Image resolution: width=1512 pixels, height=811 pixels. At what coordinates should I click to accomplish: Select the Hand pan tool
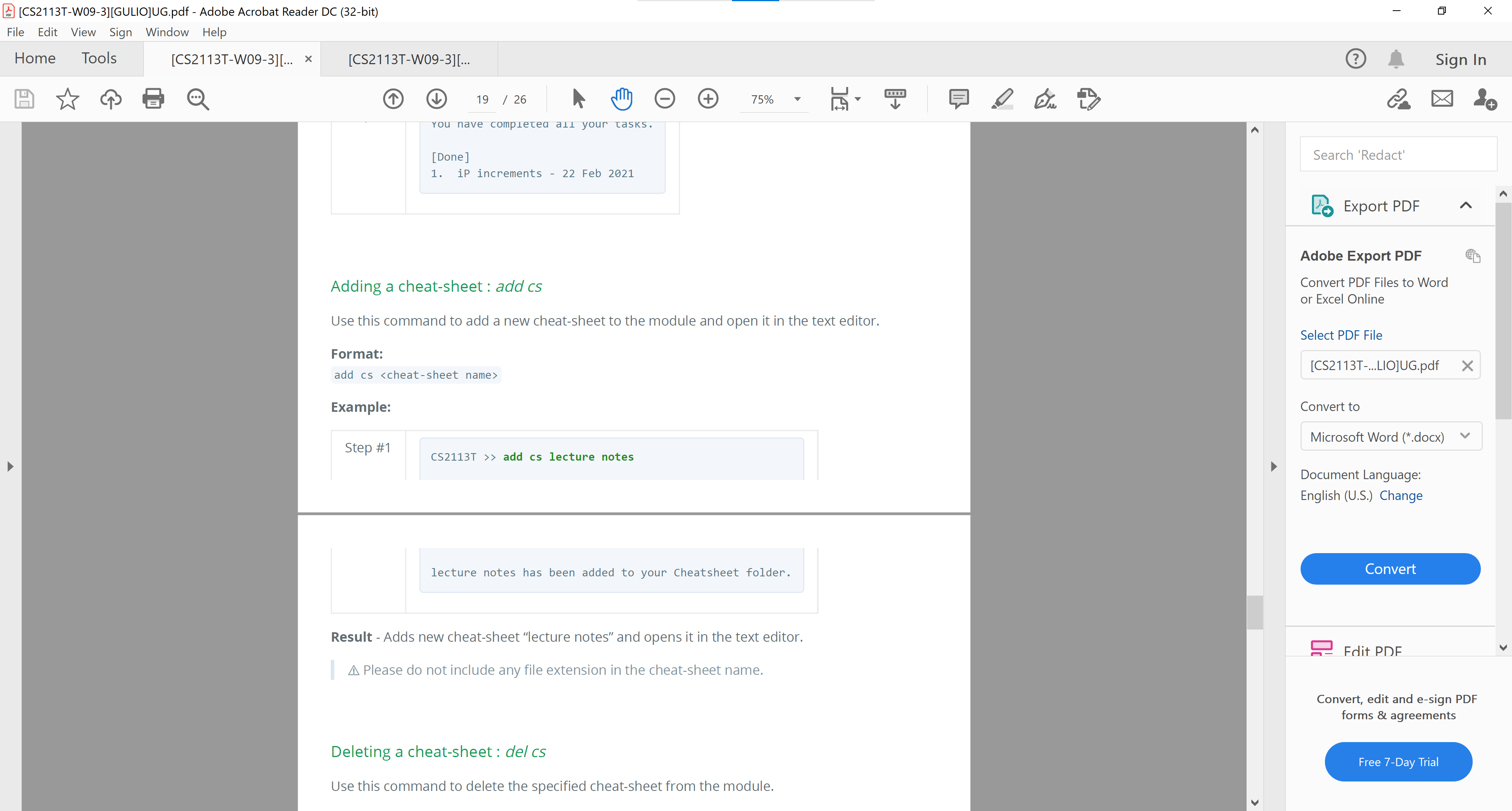click(x=621, y=98)
